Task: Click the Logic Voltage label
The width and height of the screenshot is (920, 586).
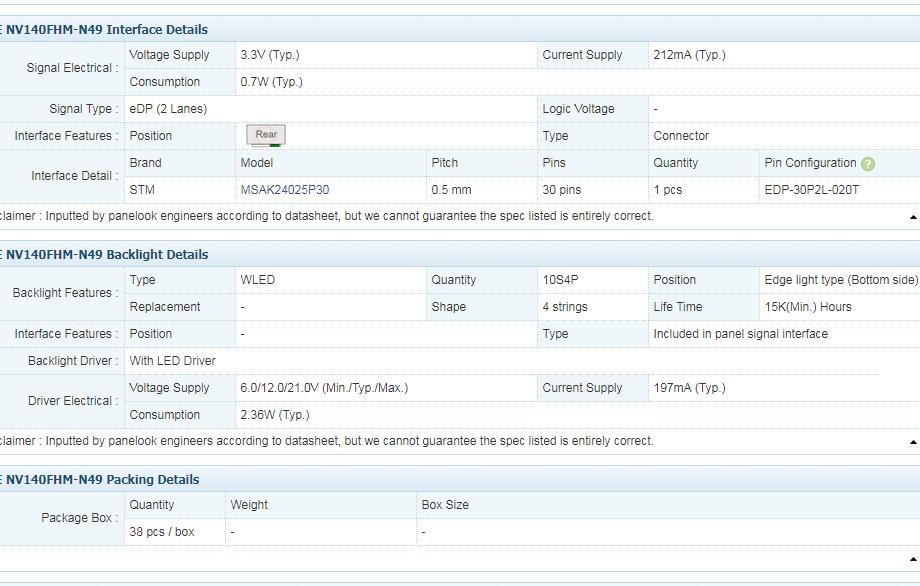Action: (579, 109)
